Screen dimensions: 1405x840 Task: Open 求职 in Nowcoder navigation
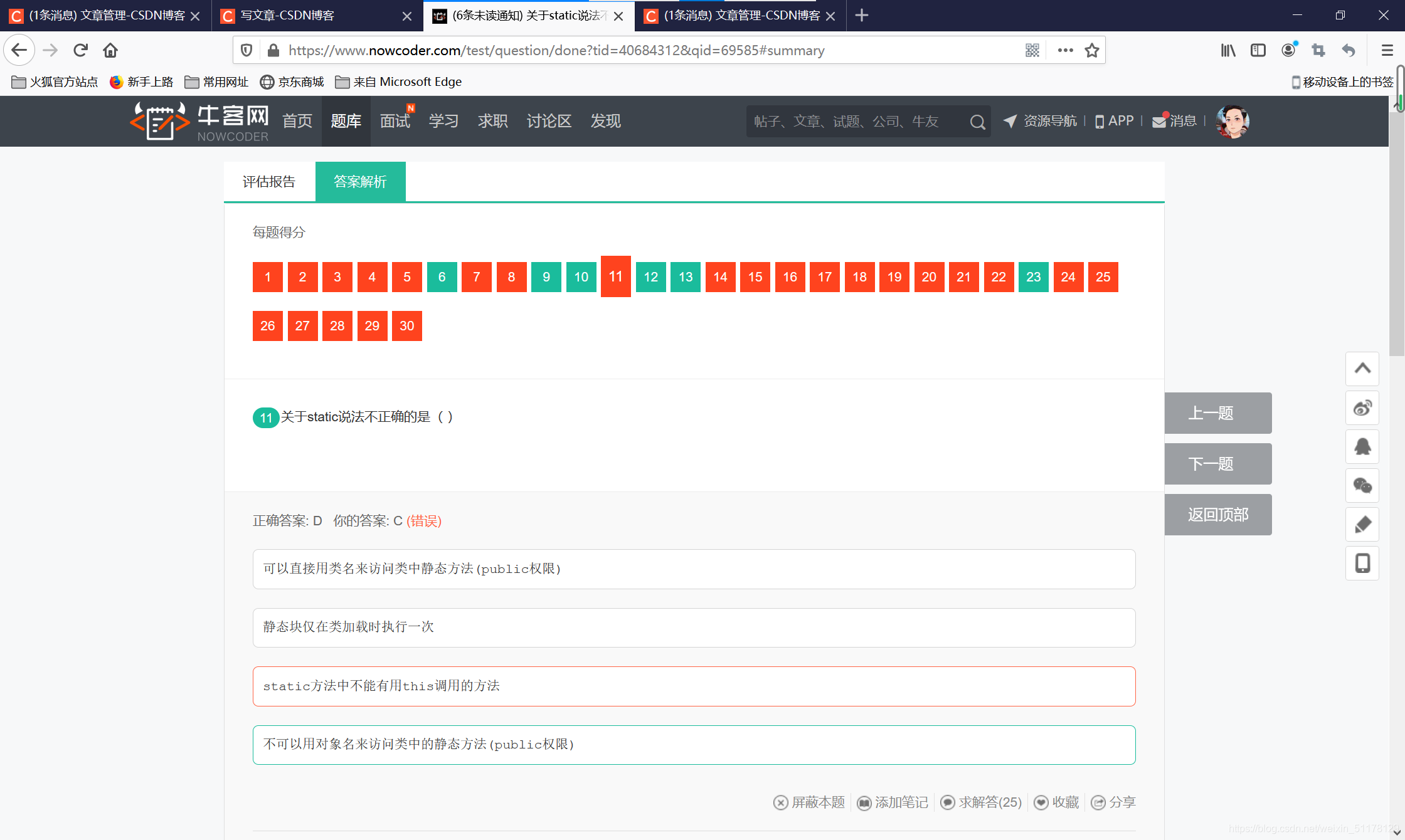tap(493, 122)
